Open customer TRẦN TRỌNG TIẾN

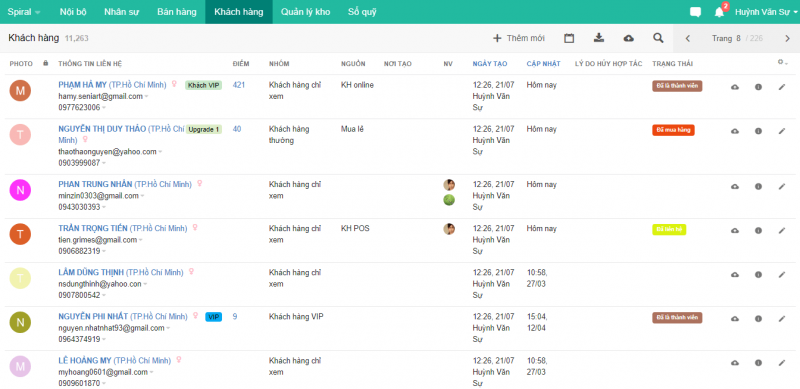(93, 228)
